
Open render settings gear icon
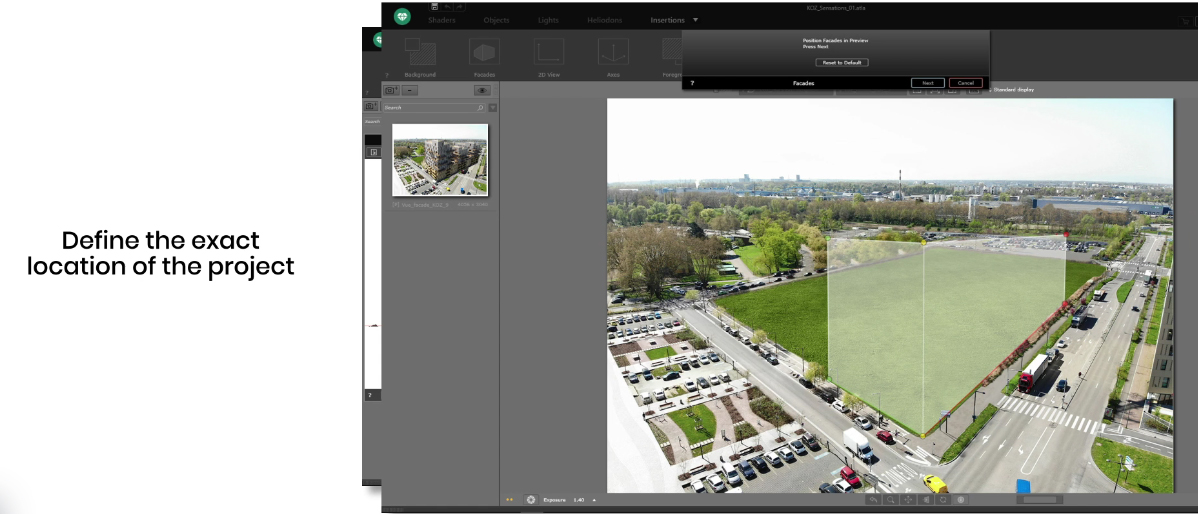pyautogui.click(x=531, y=499)
